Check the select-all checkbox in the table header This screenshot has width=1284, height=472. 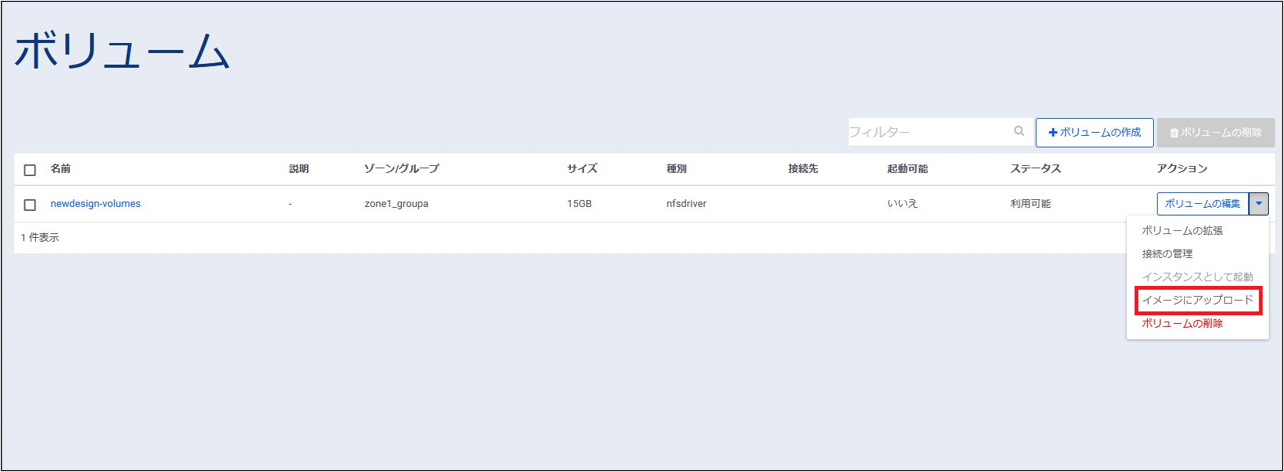[30, 169]
